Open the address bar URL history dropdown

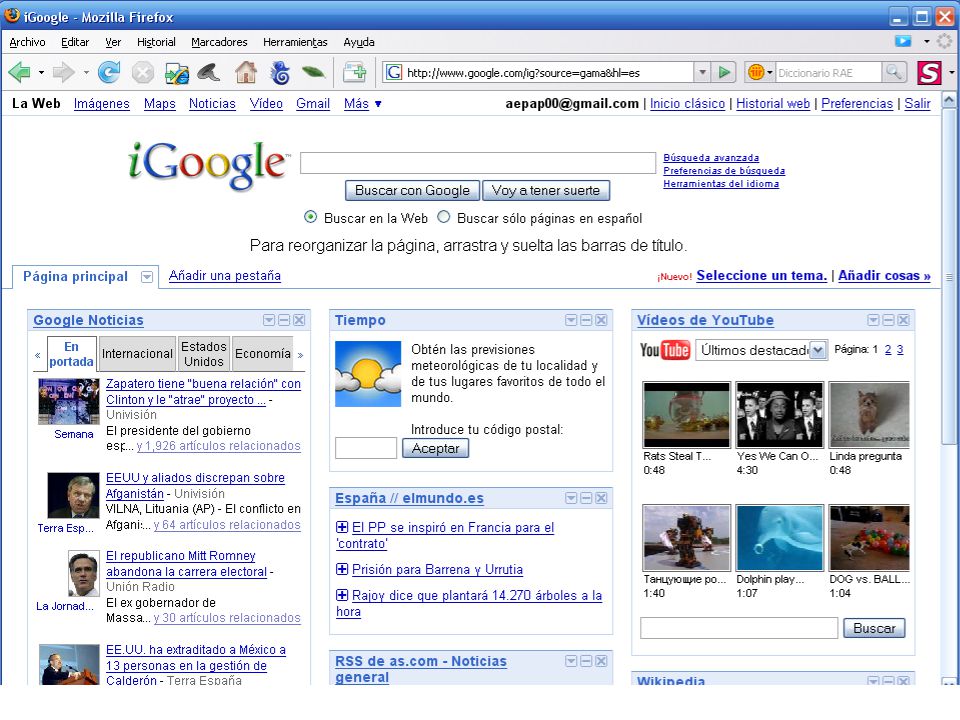click(702, 72)
